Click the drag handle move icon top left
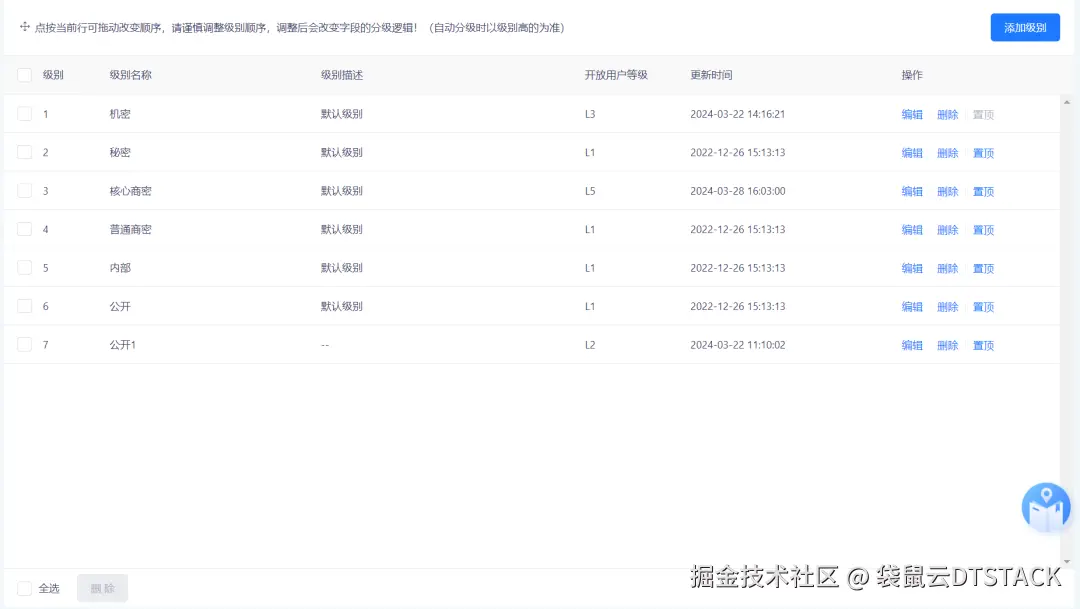1080x609 pixels. [x=24, y=27]
